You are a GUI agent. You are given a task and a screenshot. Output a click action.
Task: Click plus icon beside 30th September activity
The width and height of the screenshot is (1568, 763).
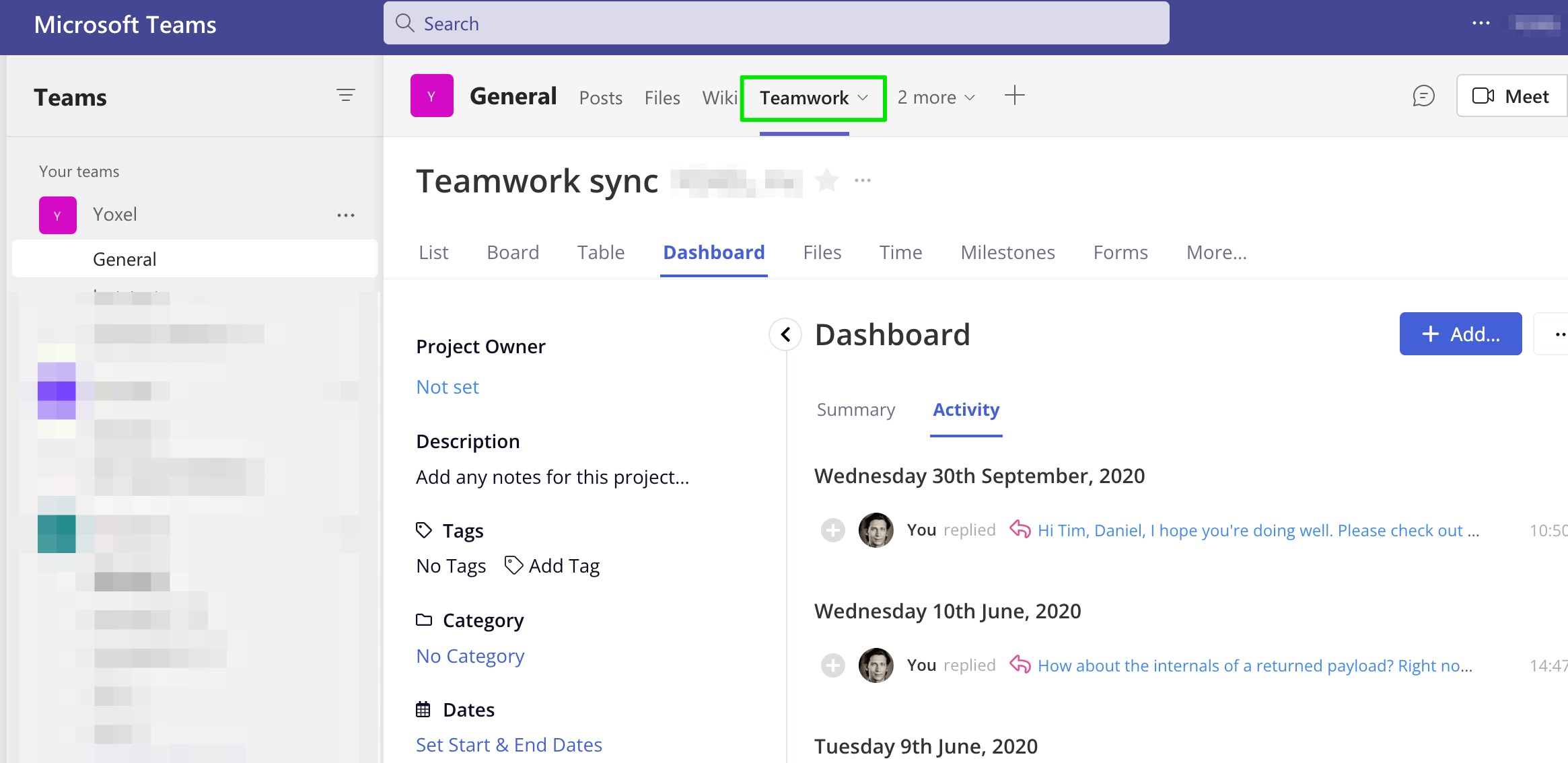point(833,530)
